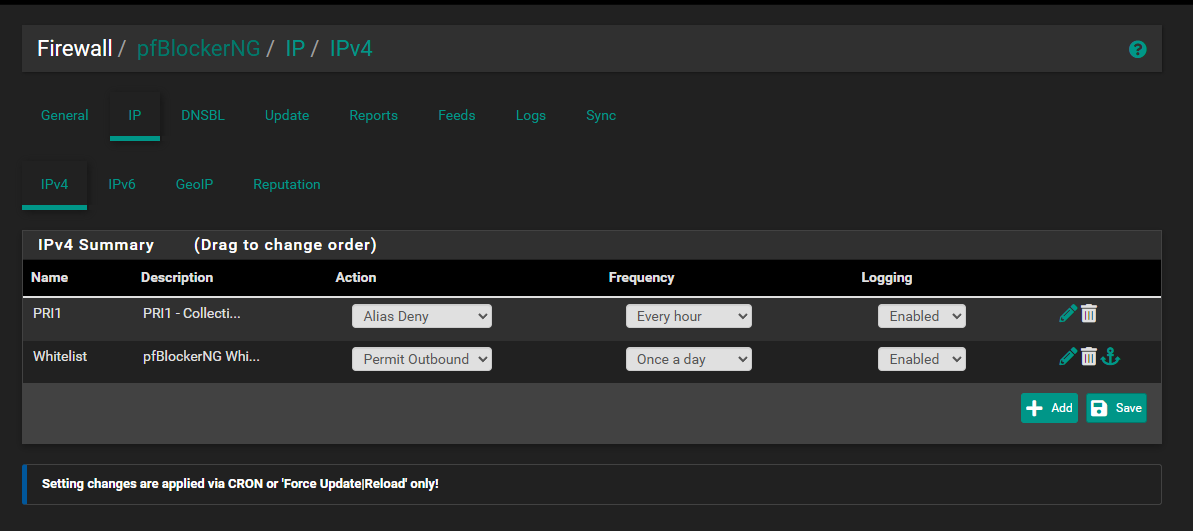Click the Description column header

(177, 278)
